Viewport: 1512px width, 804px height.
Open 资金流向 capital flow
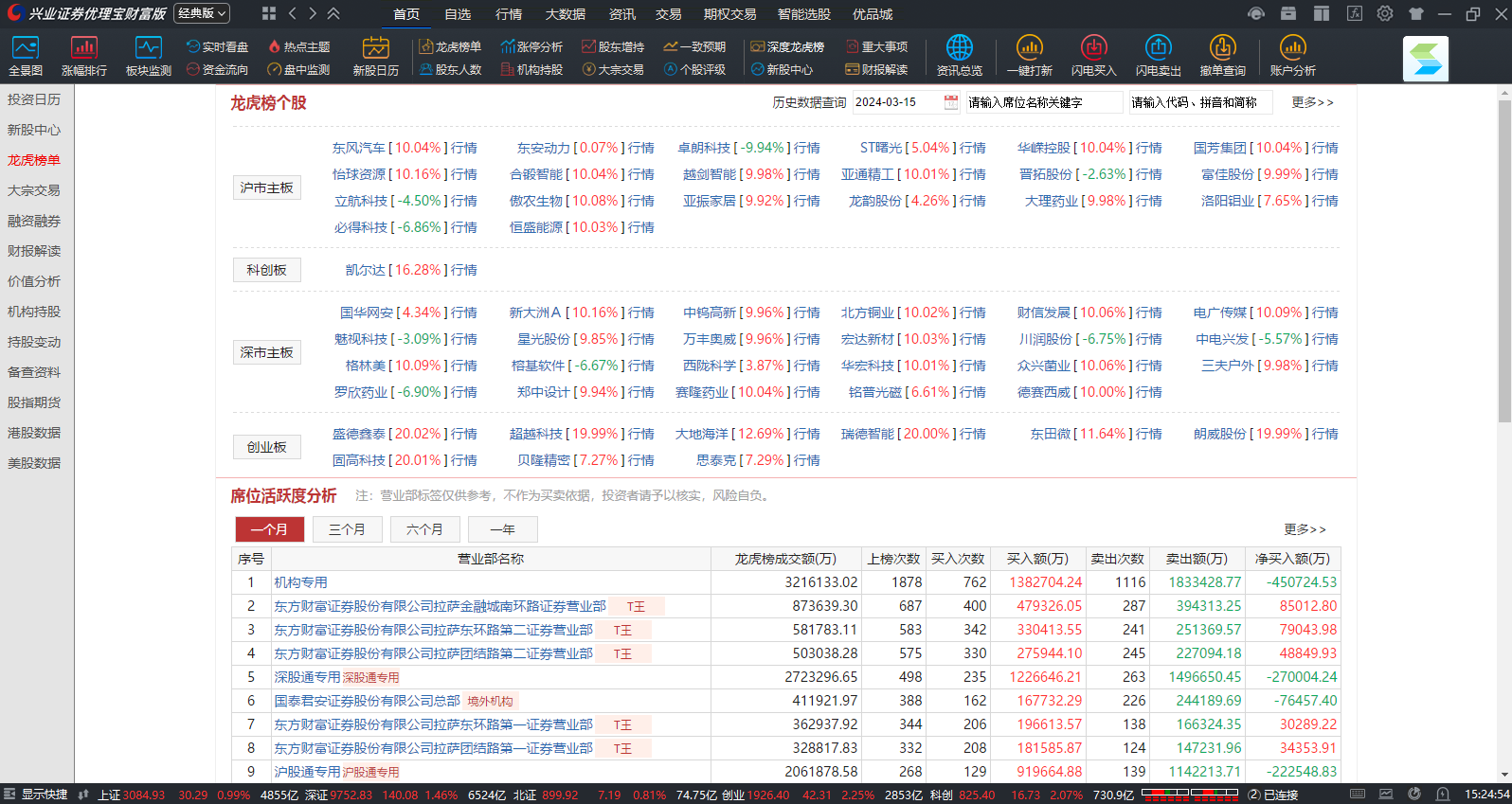point(217,69)
